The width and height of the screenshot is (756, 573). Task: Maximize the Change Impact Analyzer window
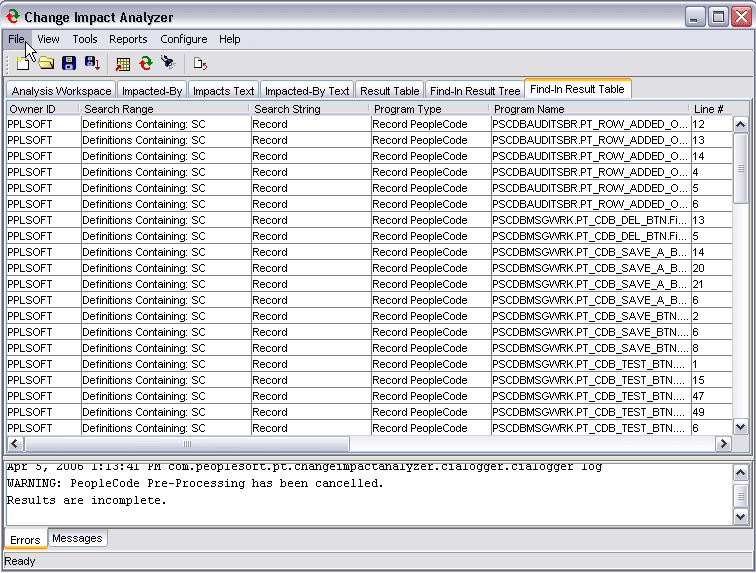click(x=718, y=17)
